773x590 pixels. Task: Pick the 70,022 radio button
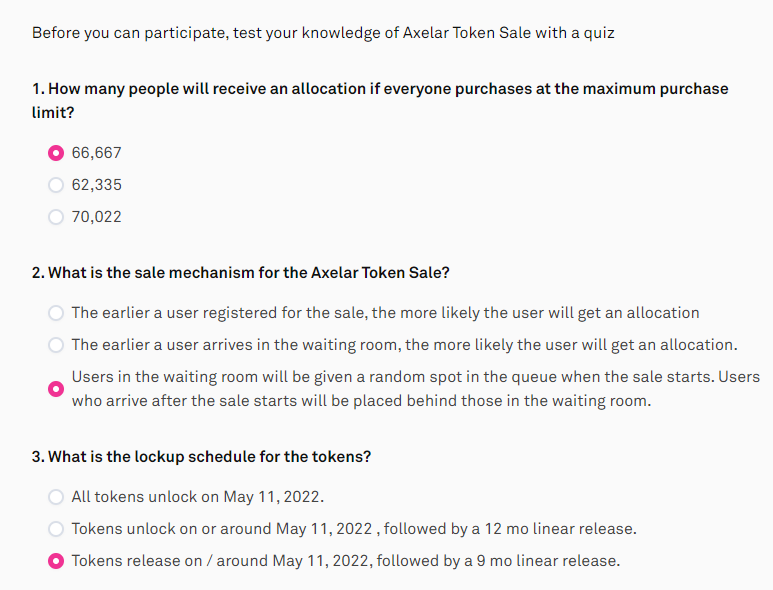[x=56, y=217]
